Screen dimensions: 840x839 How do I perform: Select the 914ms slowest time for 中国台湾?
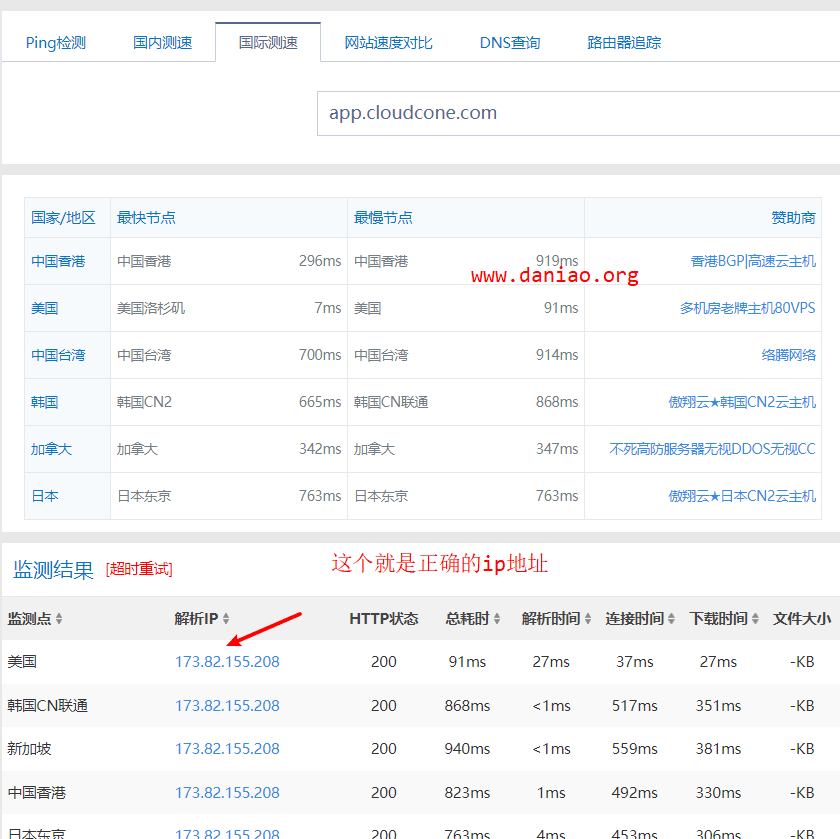point(557,355)
